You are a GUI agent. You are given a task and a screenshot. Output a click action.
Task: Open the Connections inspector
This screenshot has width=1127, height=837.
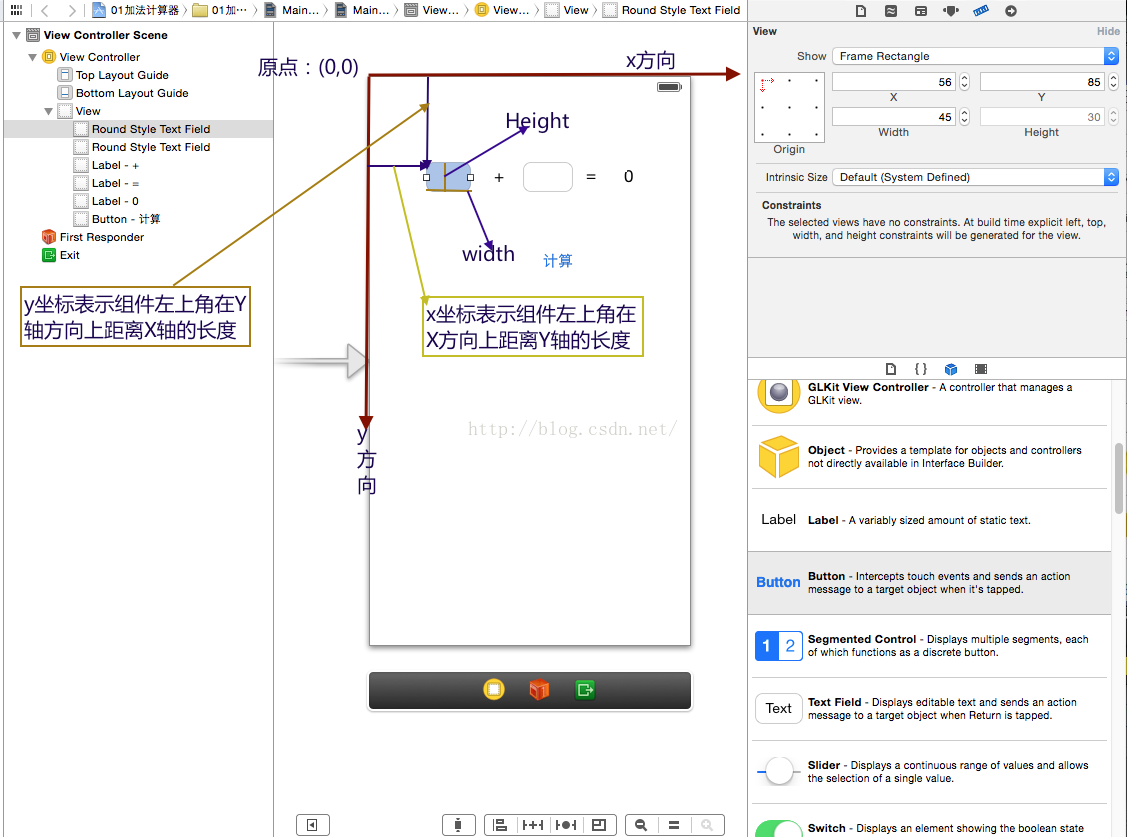click(1011, 11)
